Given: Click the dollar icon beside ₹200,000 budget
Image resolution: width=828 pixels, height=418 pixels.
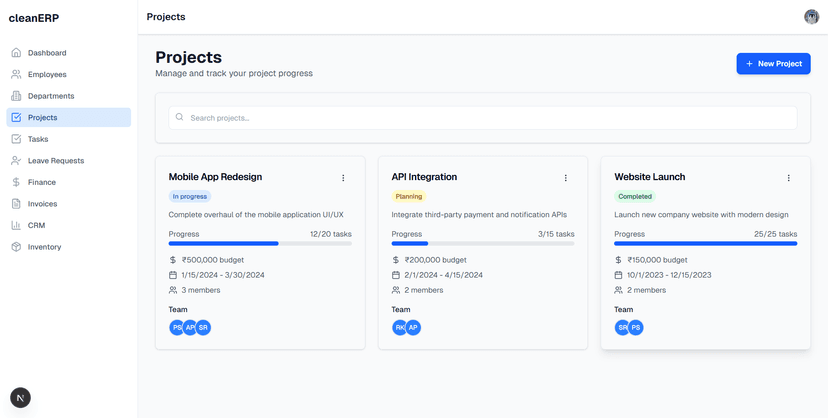Looking at the screenshot, I should (x=396, y=260).
